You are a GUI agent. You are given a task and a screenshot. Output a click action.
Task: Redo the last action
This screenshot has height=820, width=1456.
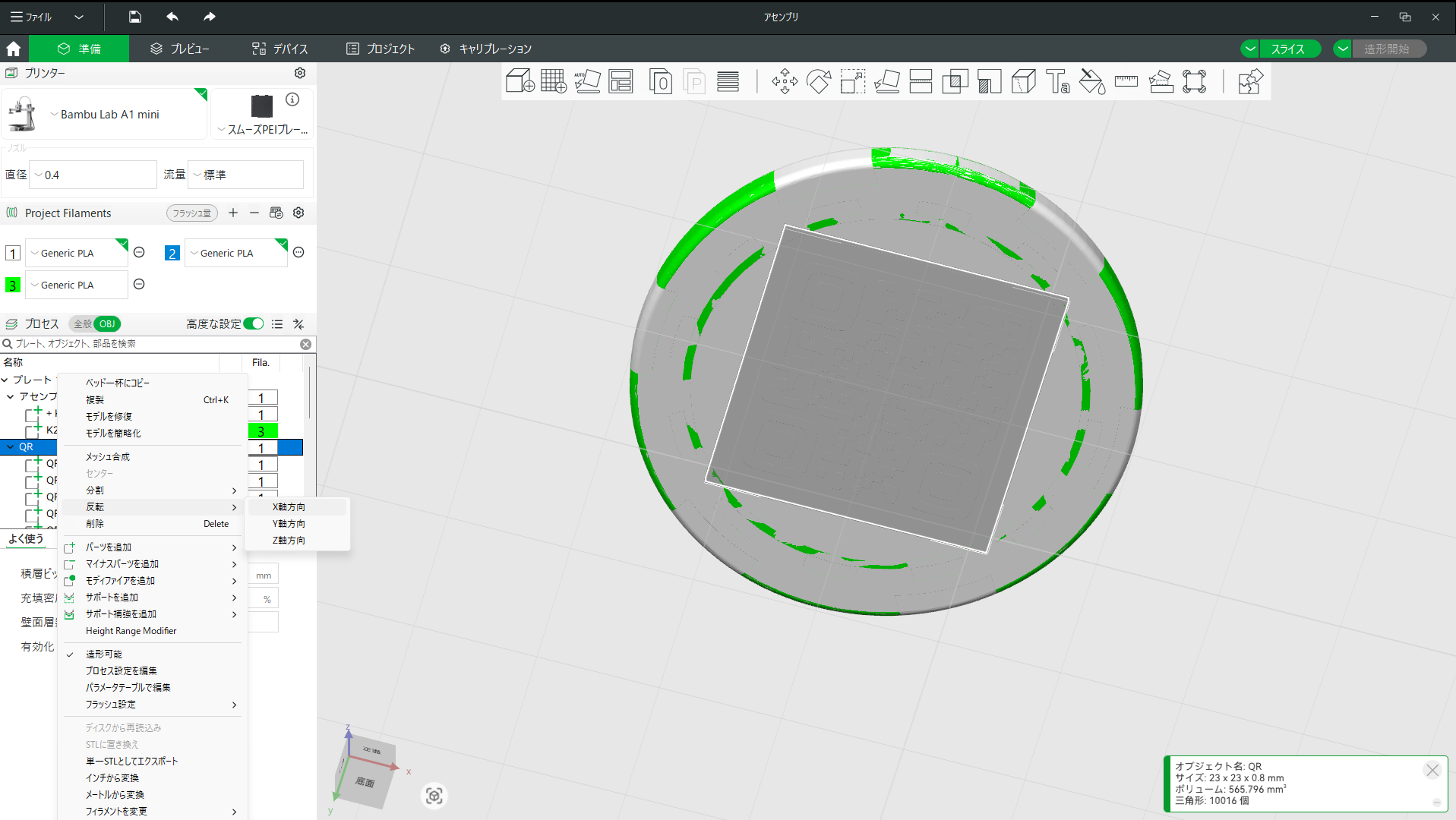(x=210, y=17)
